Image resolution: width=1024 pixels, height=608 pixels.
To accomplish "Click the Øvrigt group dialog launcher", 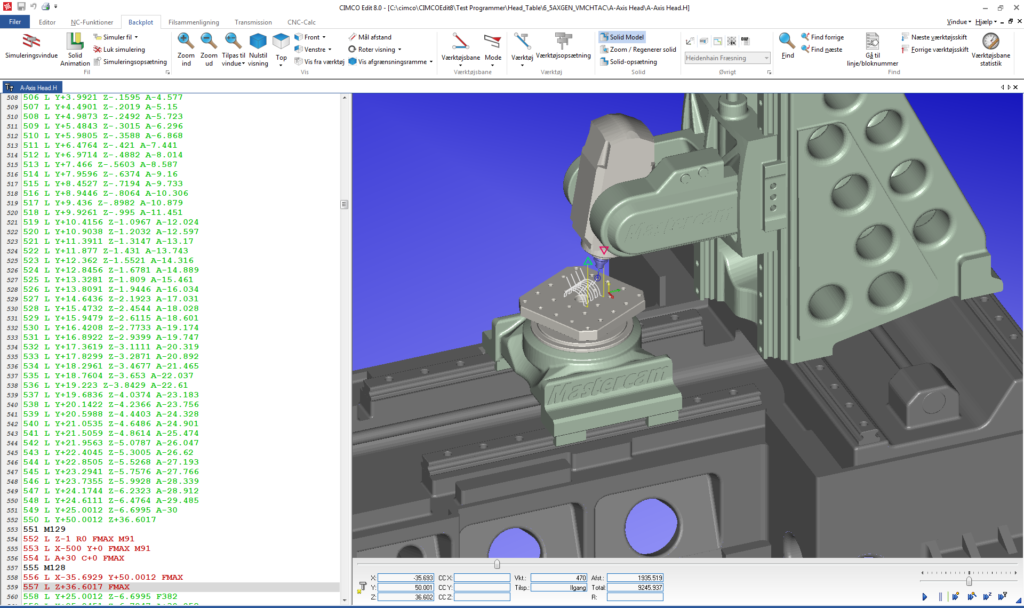I will coord(769,72).
